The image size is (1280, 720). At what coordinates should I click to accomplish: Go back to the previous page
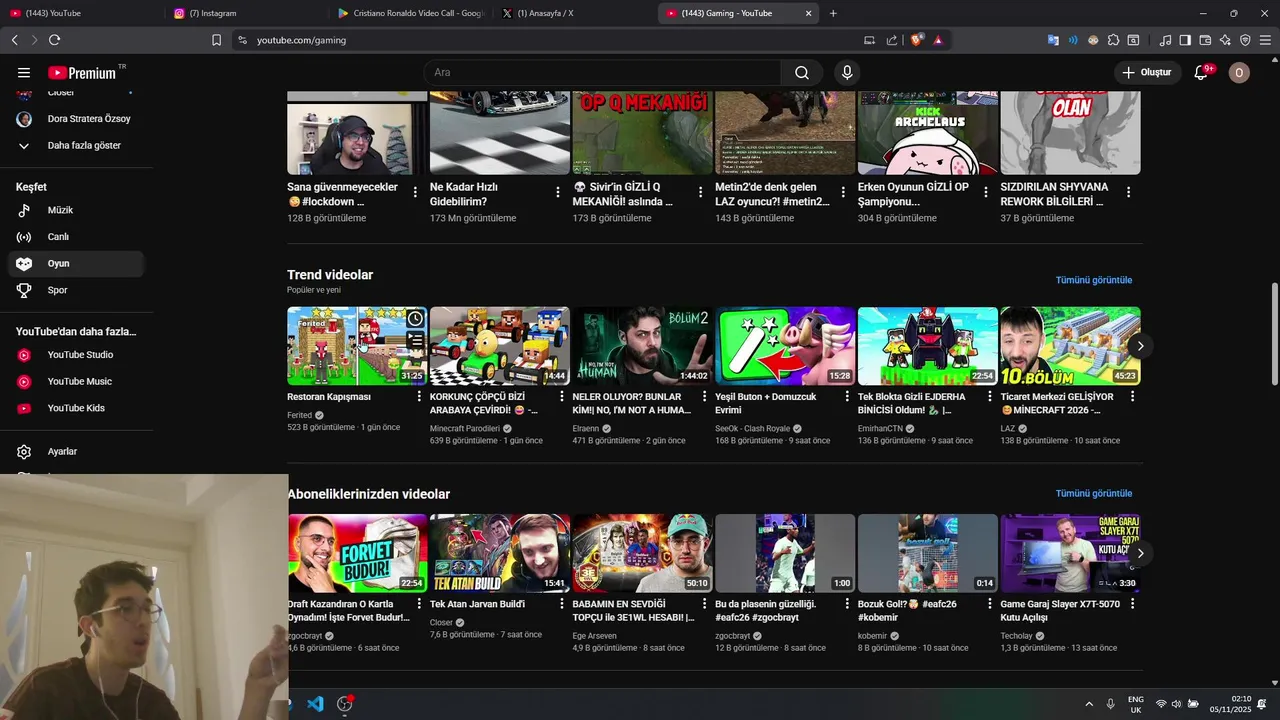coord(14,40)
